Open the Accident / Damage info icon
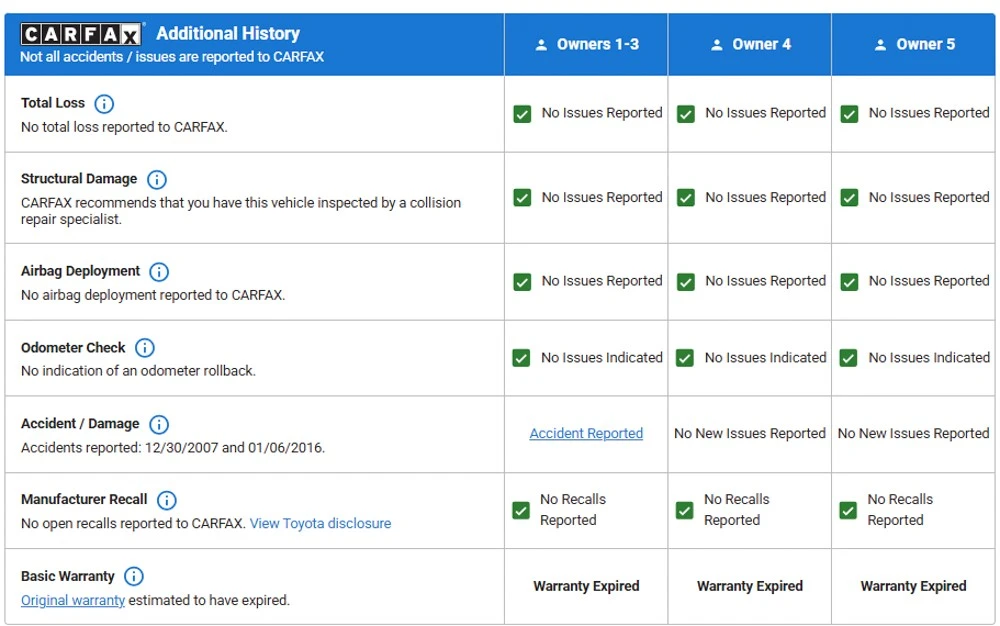 [159, 425]
